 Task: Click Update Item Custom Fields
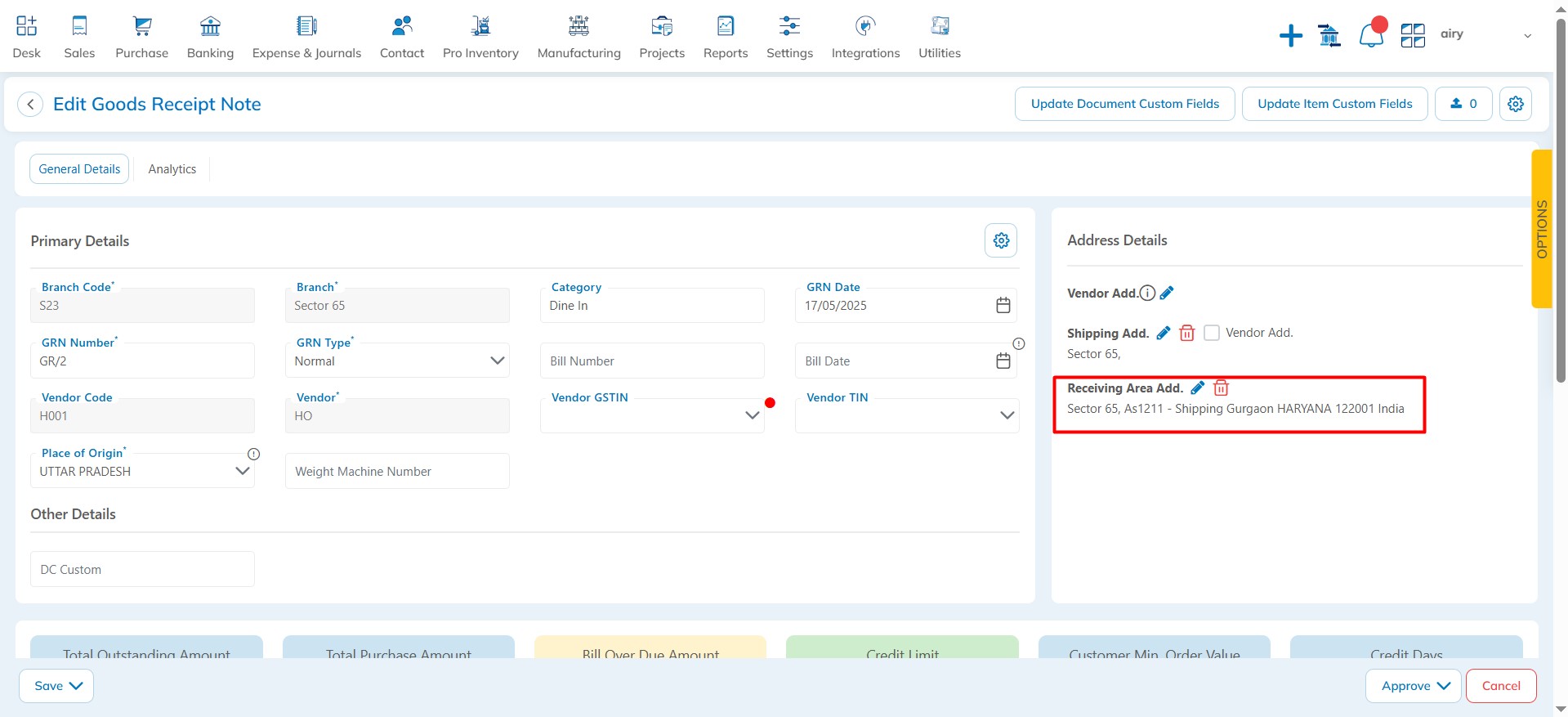click(x=1335, y=104)
